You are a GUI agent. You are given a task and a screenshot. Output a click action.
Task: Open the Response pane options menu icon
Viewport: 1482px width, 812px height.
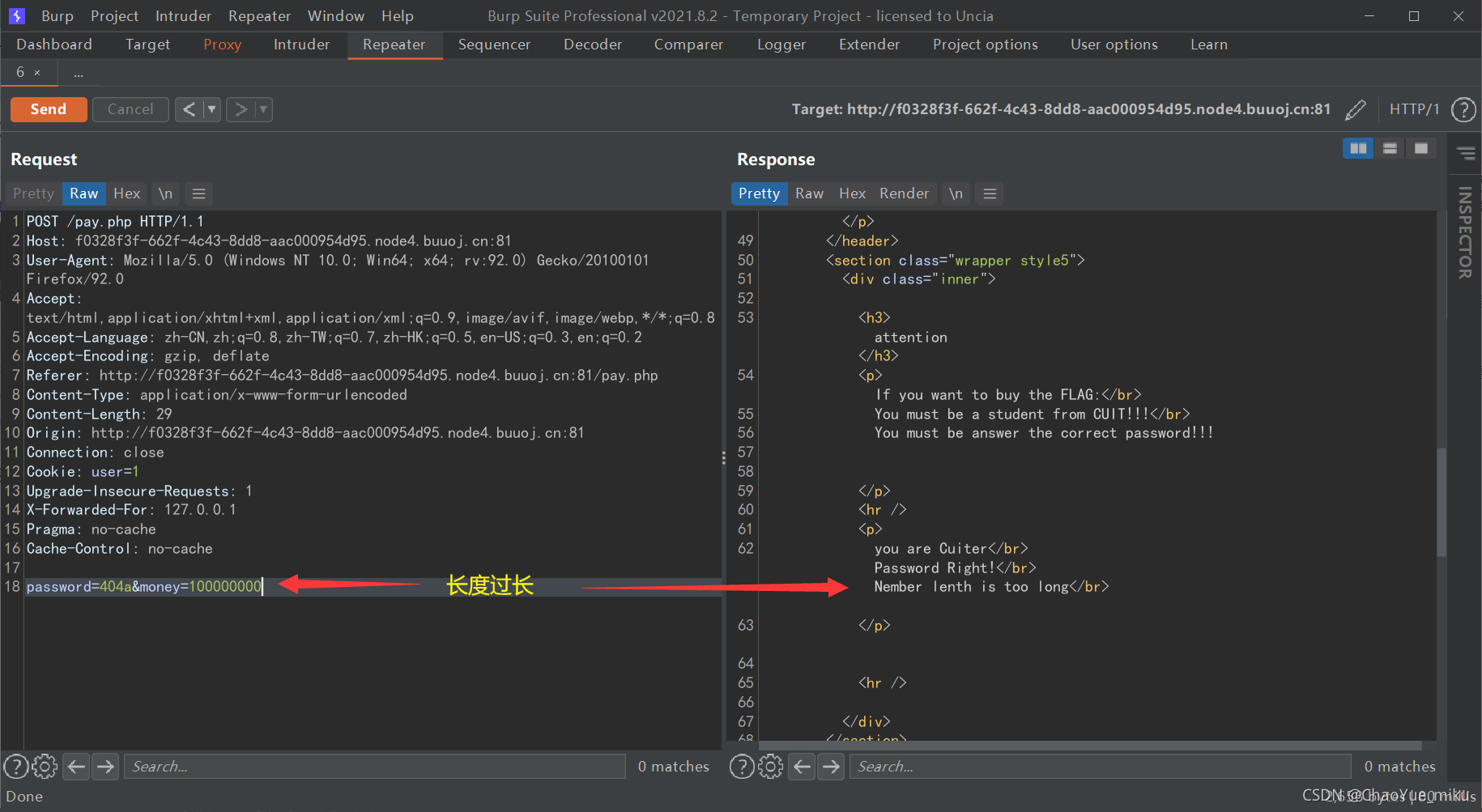click(990, 193)
